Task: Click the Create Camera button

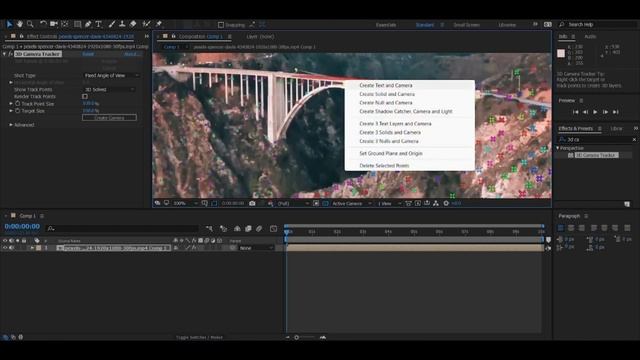Action: coord(109,118)
